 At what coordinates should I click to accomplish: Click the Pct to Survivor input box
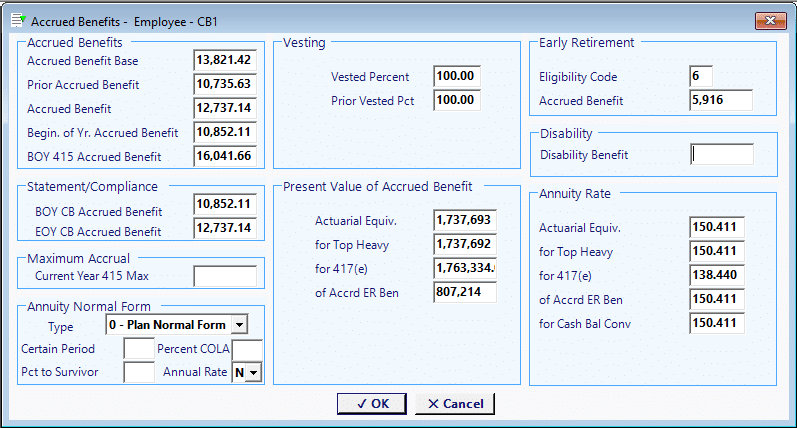click(139, 372)
